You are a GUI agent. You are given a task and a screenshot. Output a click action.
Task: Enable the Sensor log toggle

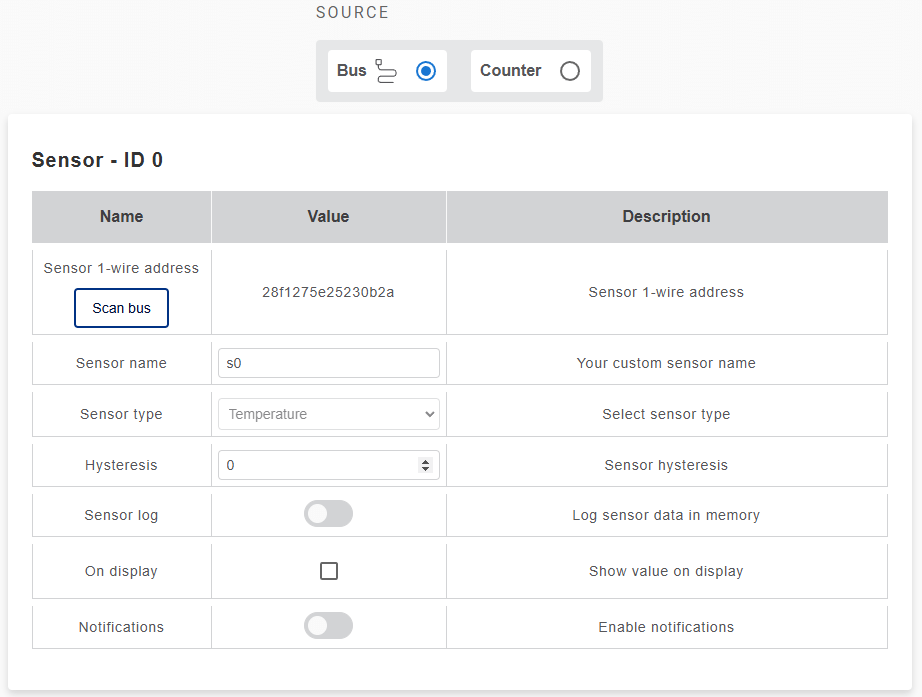328,514
